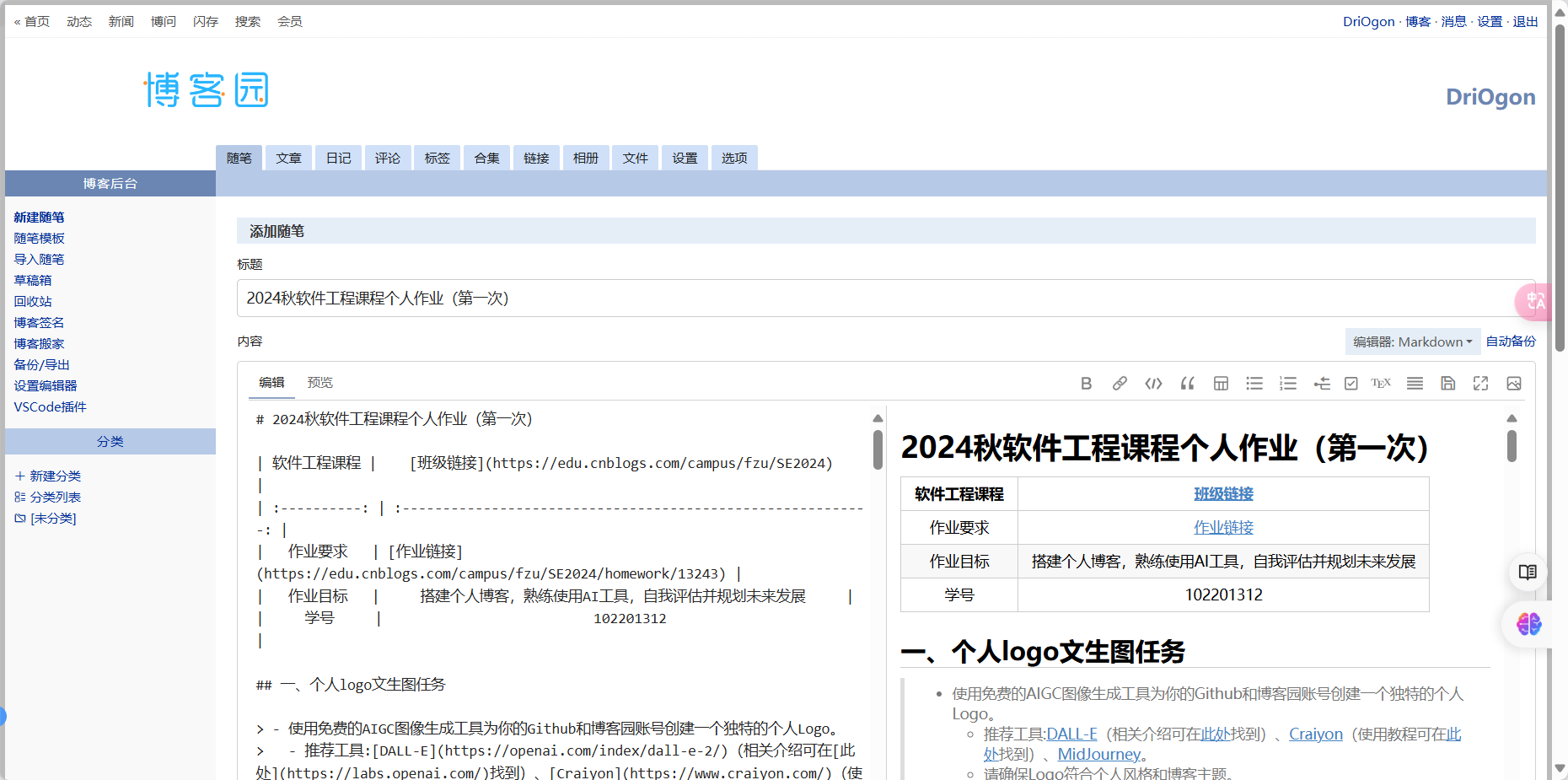Open the 评论 tab

pos(388,158)
